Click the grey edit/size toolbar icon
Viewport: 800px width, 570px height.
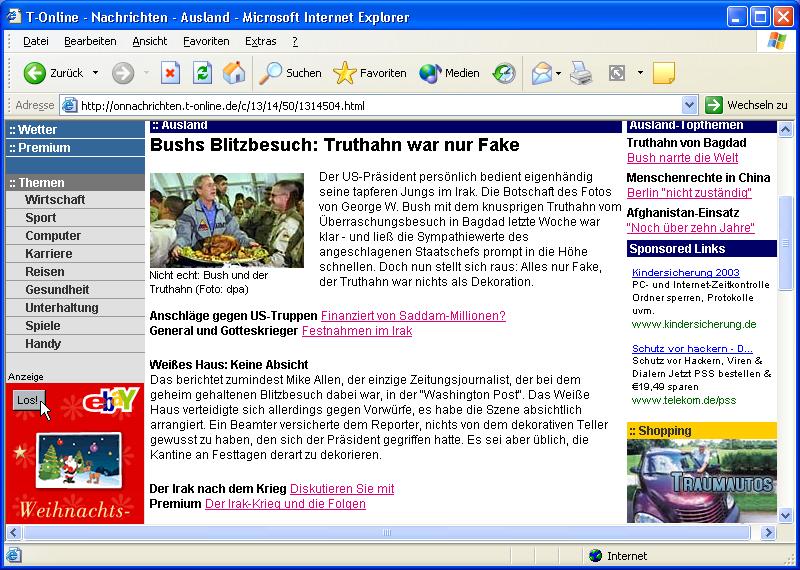tap(617, 74)
